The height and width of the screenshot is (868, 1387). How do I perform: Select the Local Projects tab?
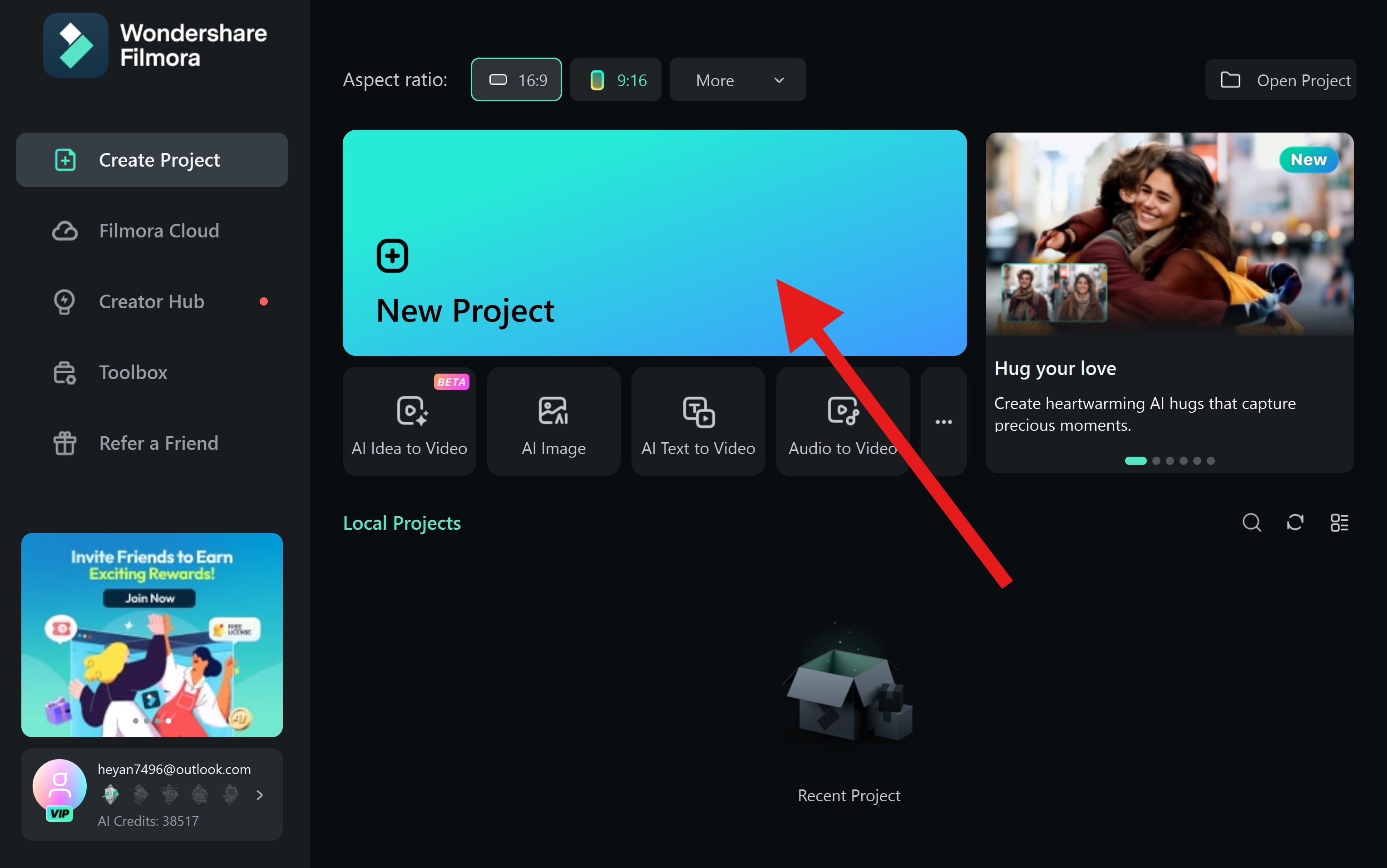click(402, 523)
